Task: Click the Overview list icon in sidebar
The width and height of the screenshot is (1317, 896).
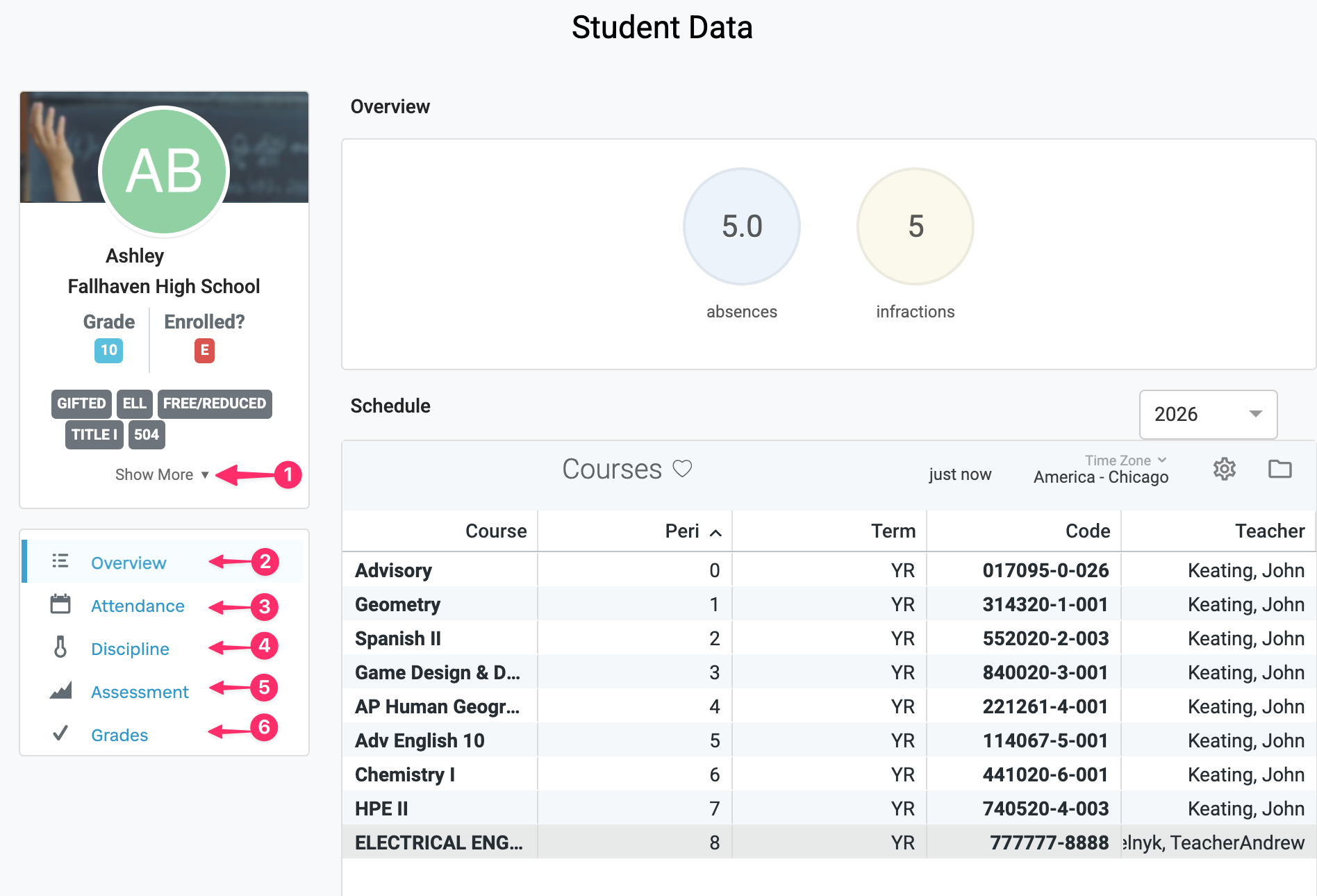Action: [x=60, y=561]
